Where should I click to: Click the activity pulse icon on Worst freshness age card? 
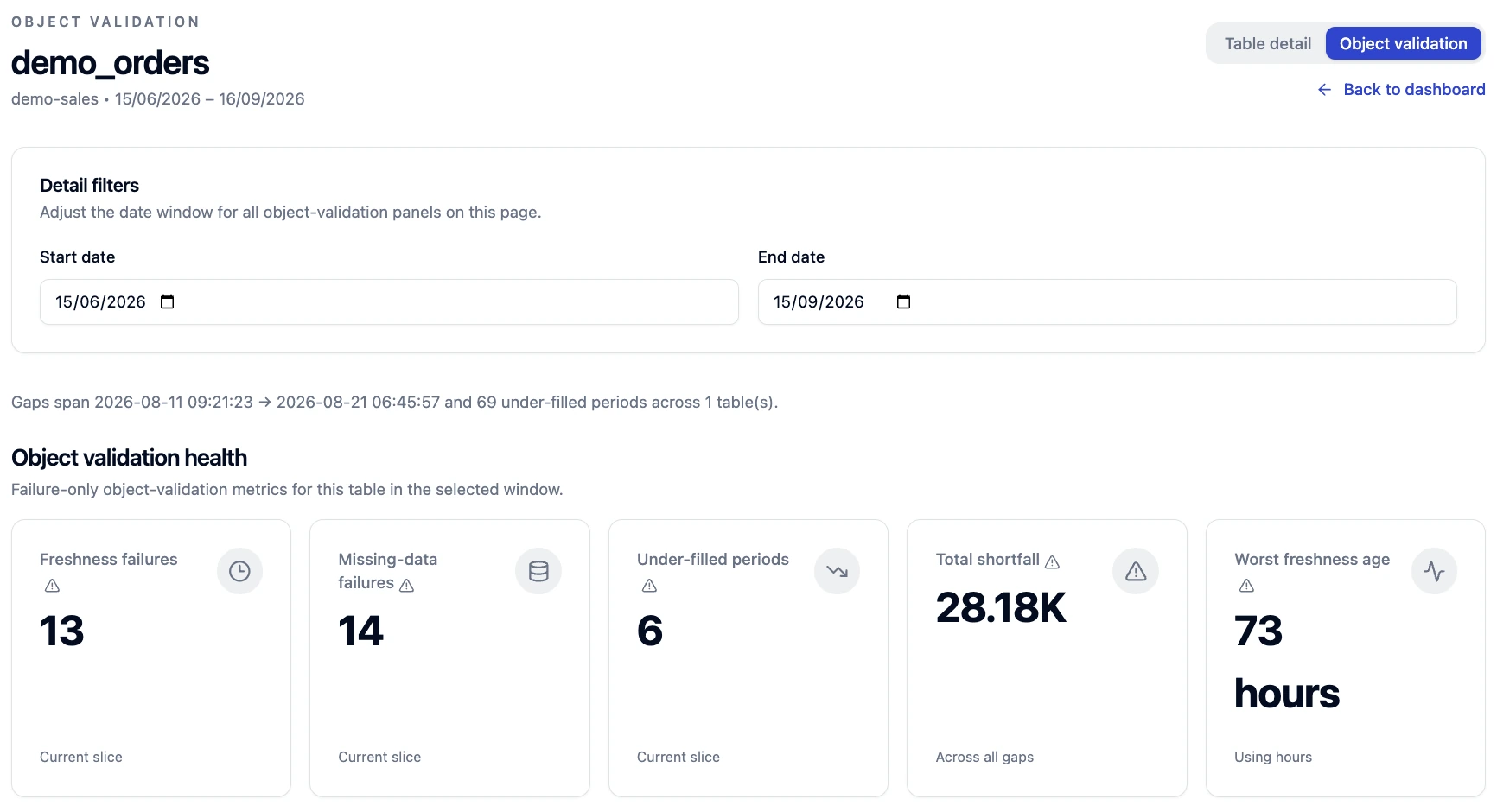click(x=1434, y=571)
